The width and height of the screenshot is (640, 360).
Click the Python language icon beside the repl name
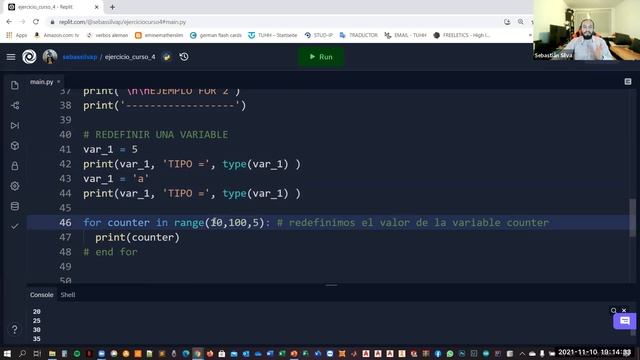(x=167, y=57)
